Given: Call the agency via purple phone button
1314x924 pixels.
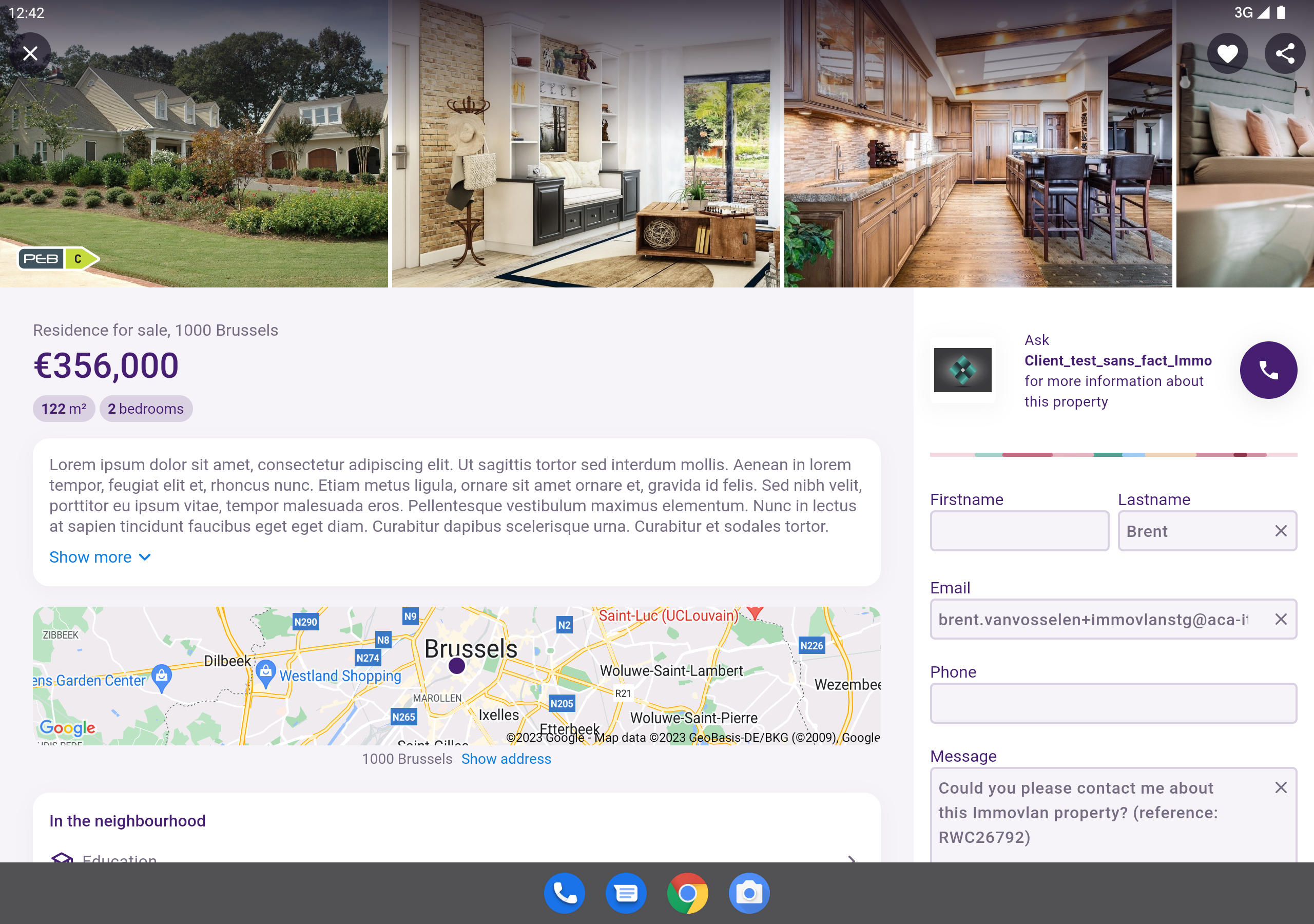Looking at the screenshot, I should 1268,371.
